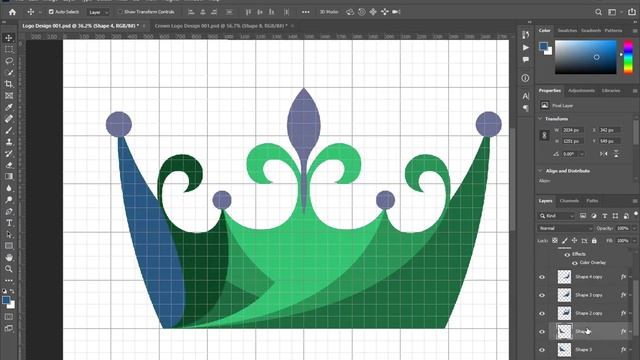This screenshot has height=360, width=640.
Task: Select the Path Selection tool
Action: pos(9,234)
